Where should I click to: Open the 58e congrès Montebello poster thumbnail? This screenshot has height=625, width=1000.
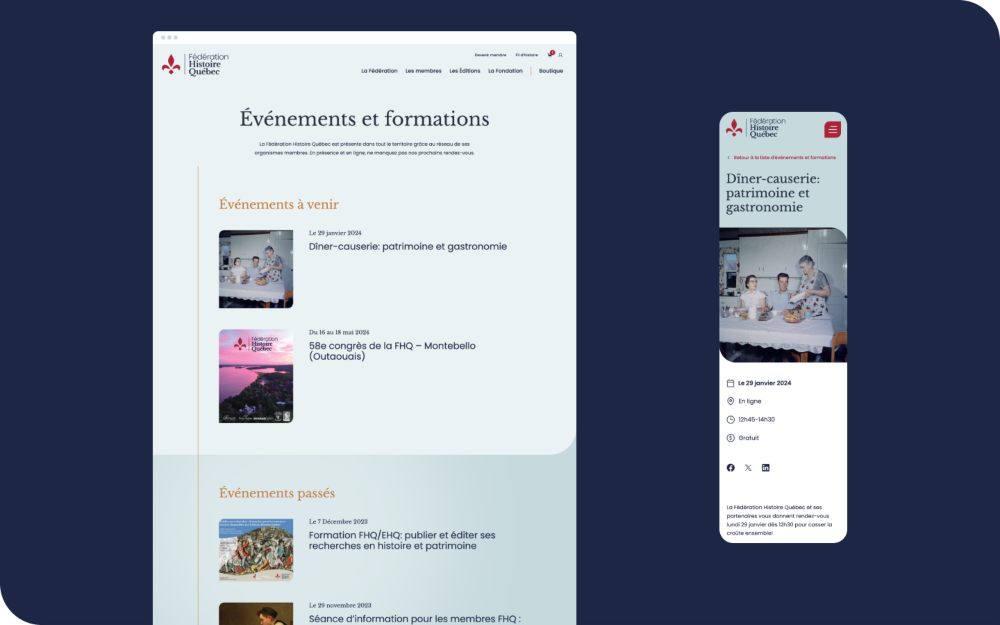click(x=256, y=376)
